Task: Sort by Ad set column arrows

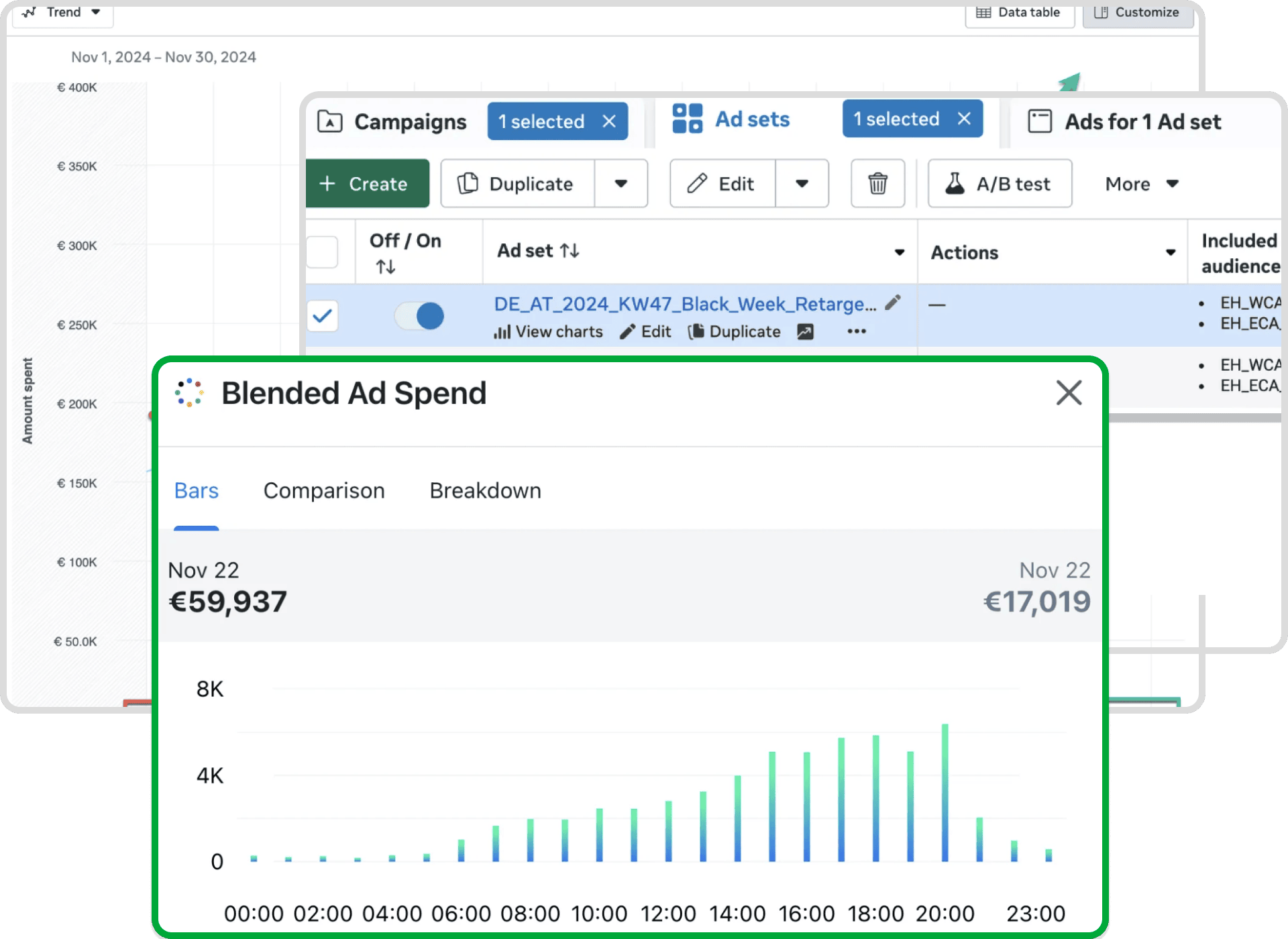Action: pyautogui.click(x=570, y=251)
